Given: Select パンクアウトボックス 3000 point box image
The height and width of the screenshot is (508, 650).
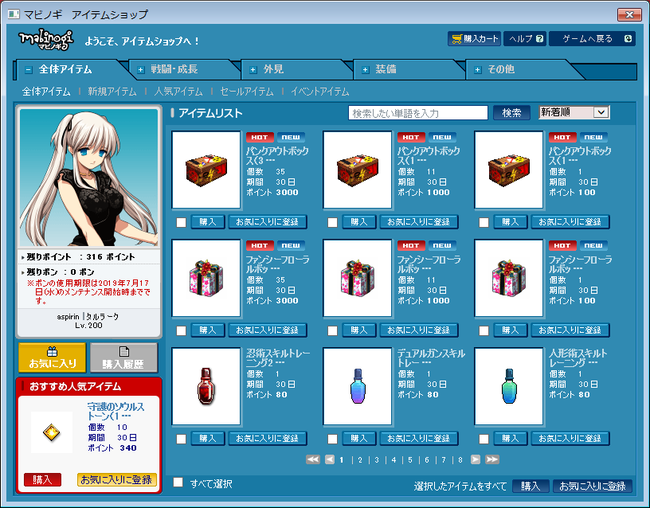Looking at the screenshot, I should [x=206, y=170].
